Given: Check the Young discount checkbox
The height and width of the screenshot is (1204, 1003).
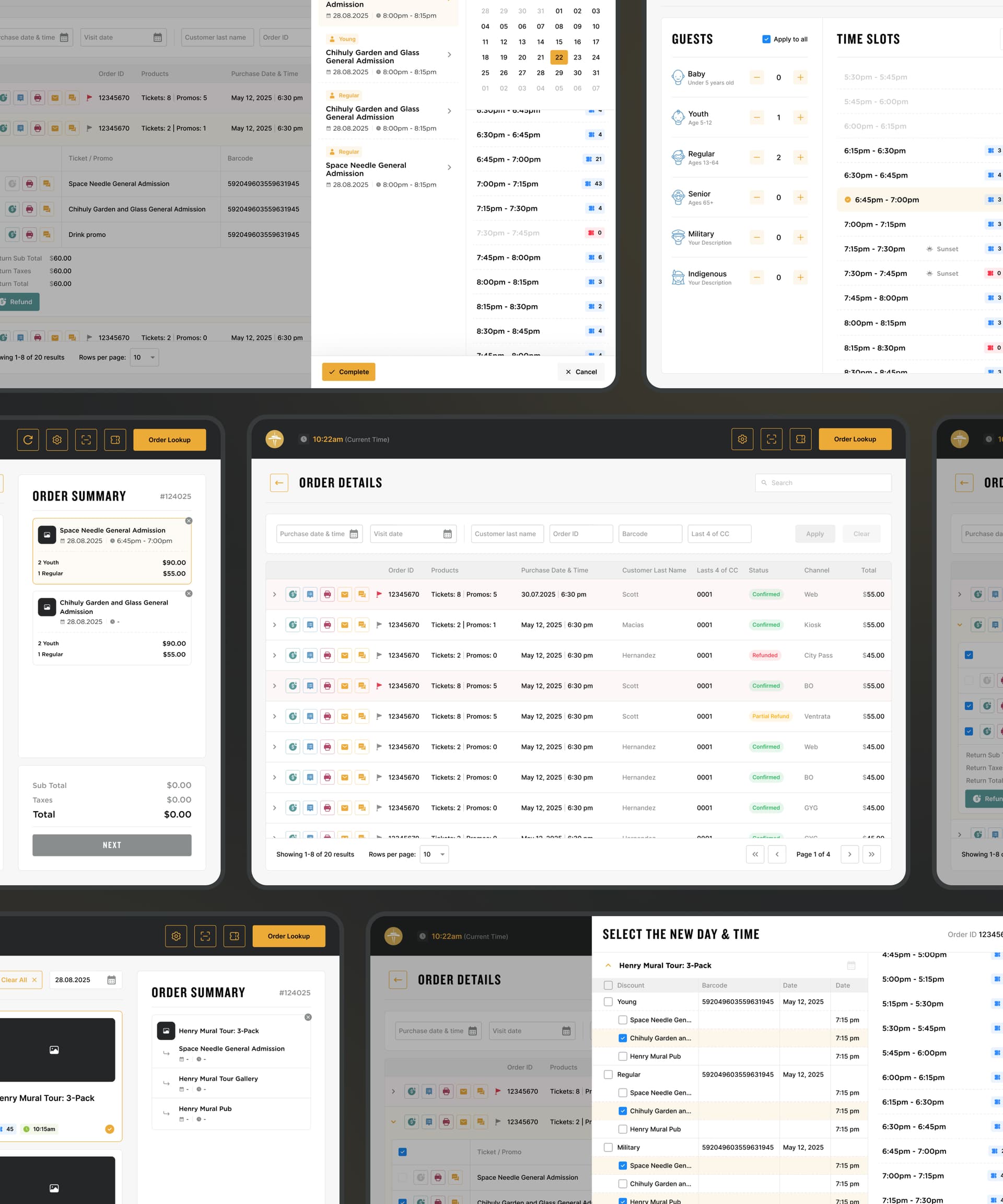Looking at the screenshot, I should 608,1002.
